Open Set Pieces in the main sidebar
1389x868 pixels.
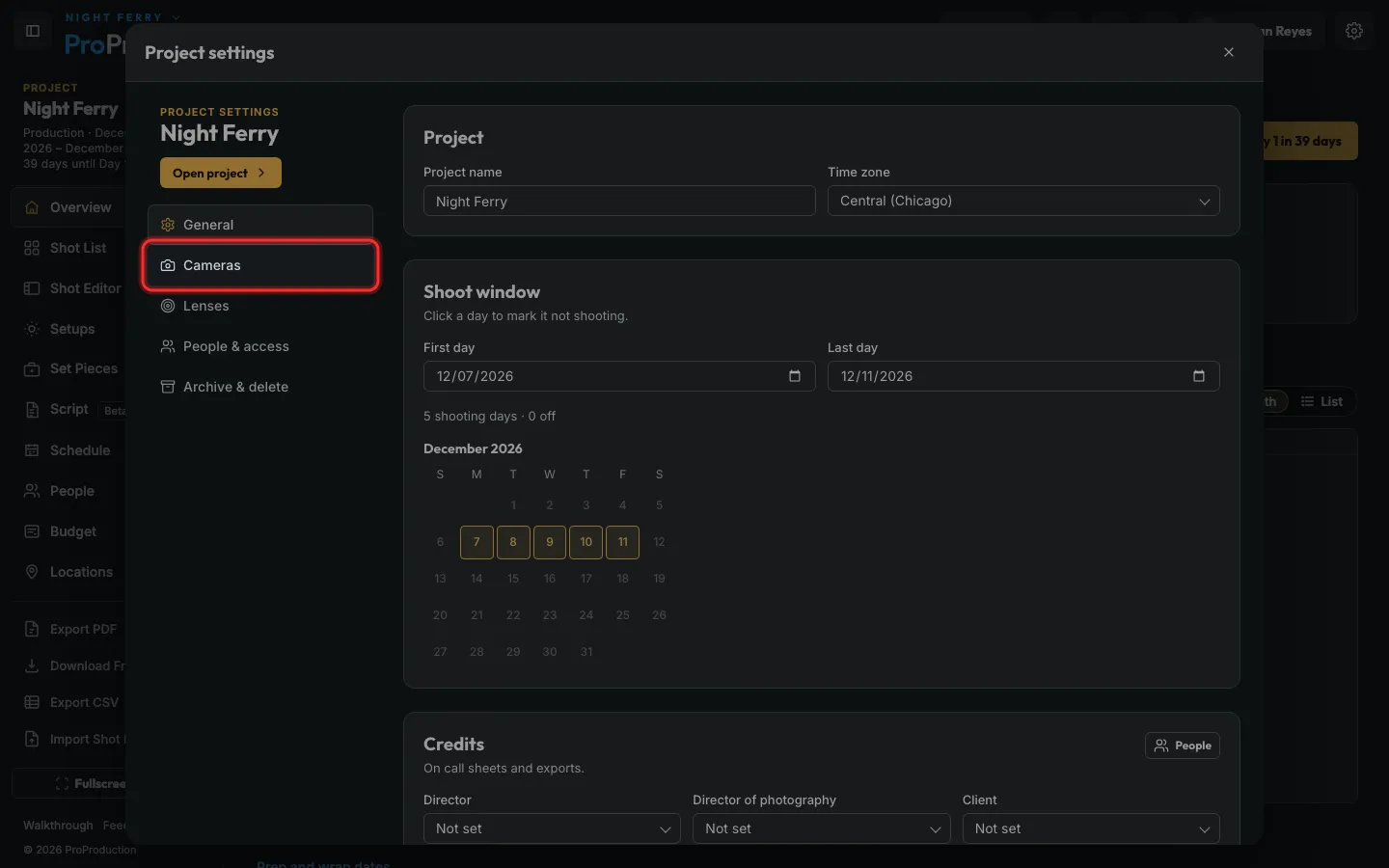pyautogui.click(x=69, y=368)
